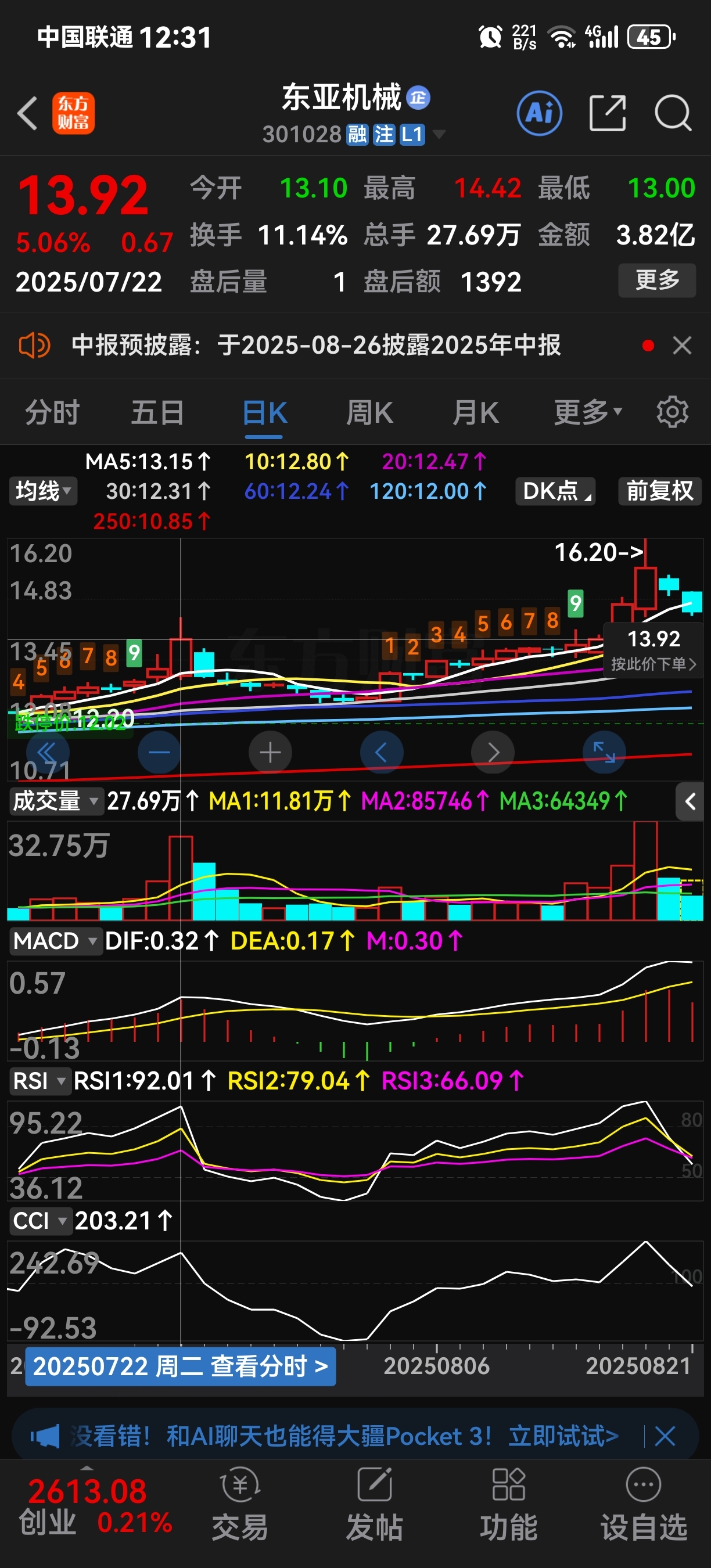
Task: Tap the MA5:13.15 value
Action: point(148,461)
